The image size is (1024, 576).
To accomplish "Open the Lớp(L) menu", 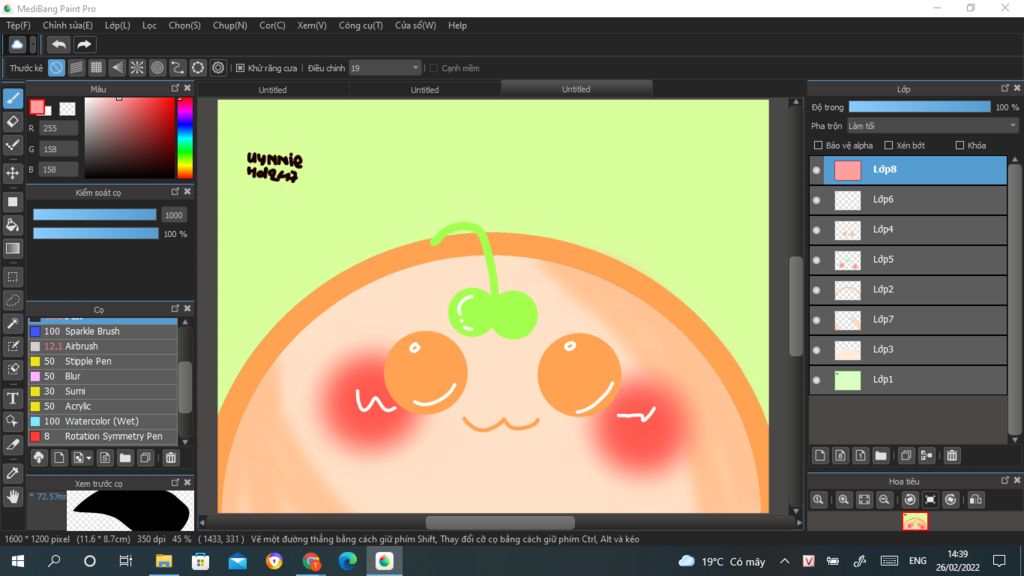I will (118, 25).
